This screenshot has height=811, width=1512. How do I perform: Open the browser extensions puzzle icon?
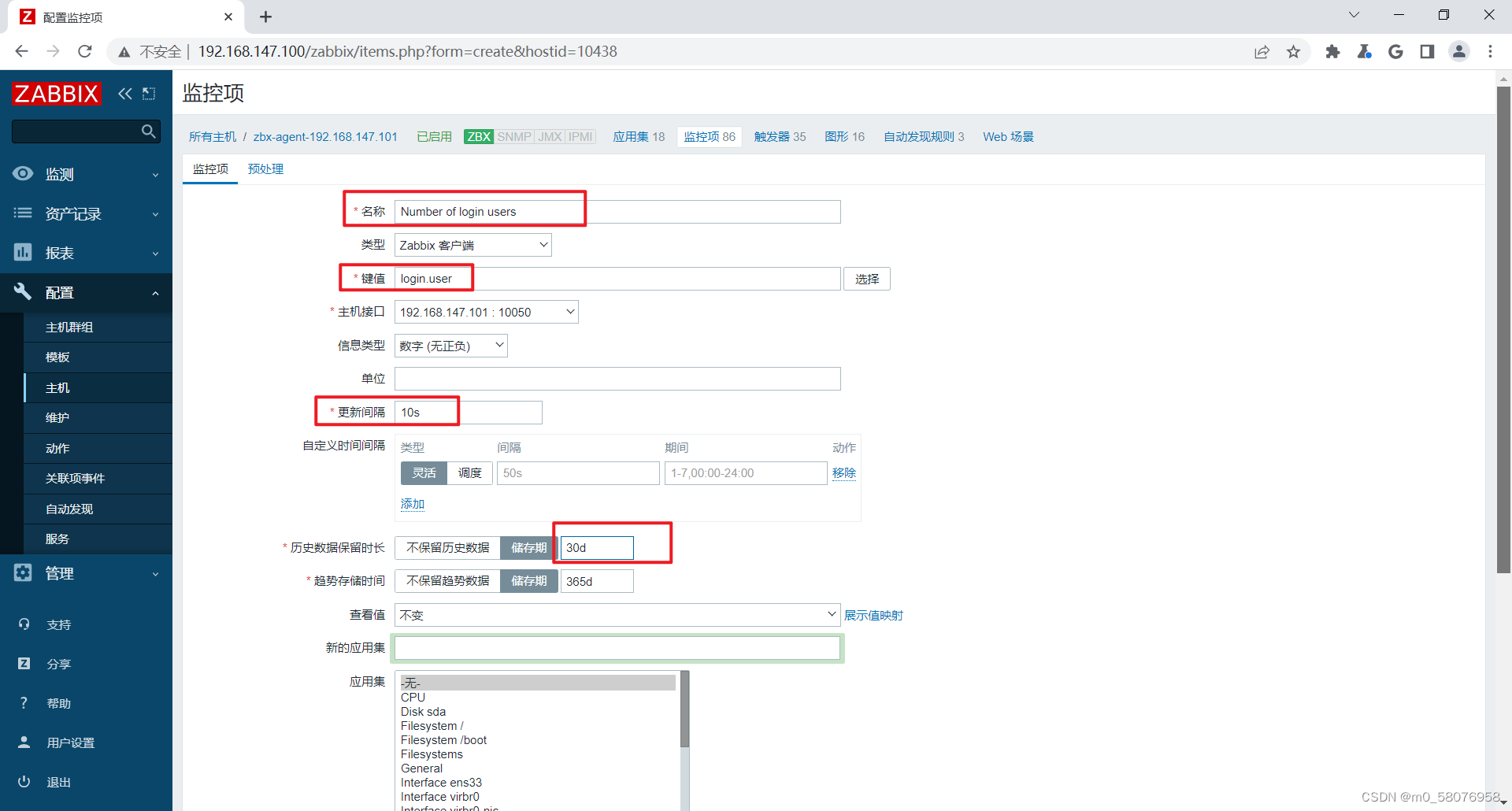coord(1332,52)
